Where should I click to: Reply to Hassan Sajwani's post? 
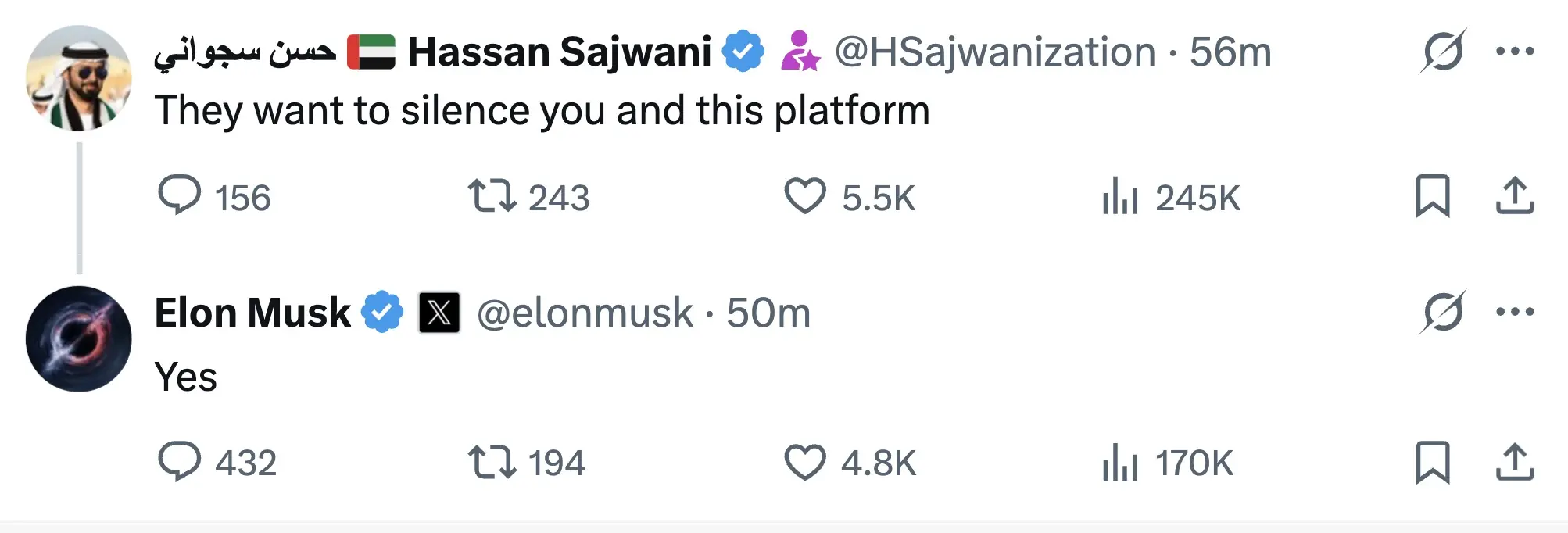point(180,195)
